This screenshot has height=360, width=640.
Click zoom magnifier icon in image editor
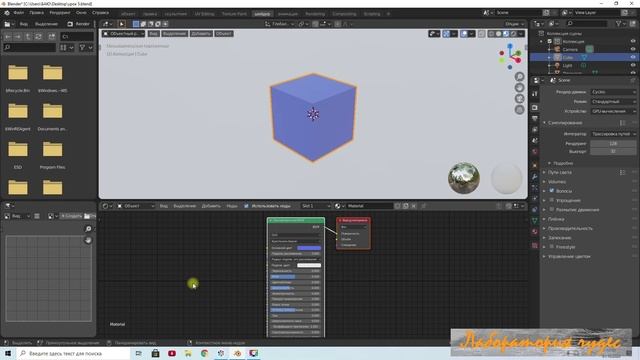pyautogui.click(x=88, y=229)
